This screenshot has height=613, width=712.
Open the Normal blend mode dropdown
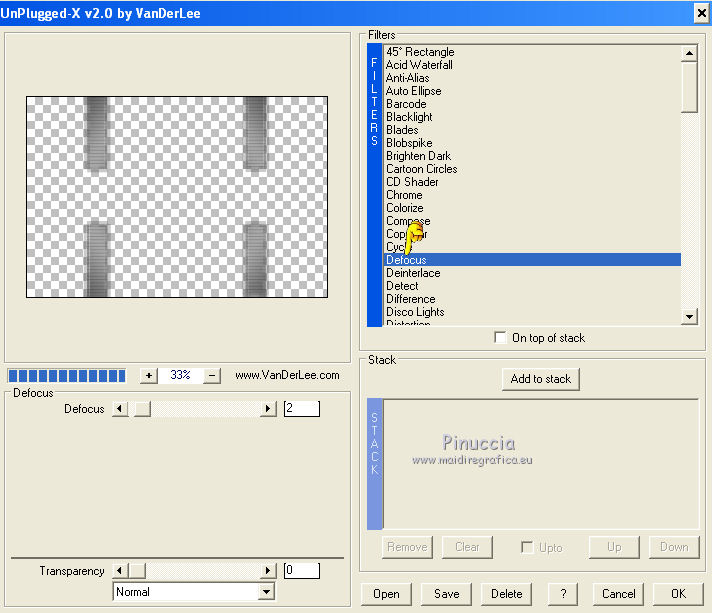267,592
